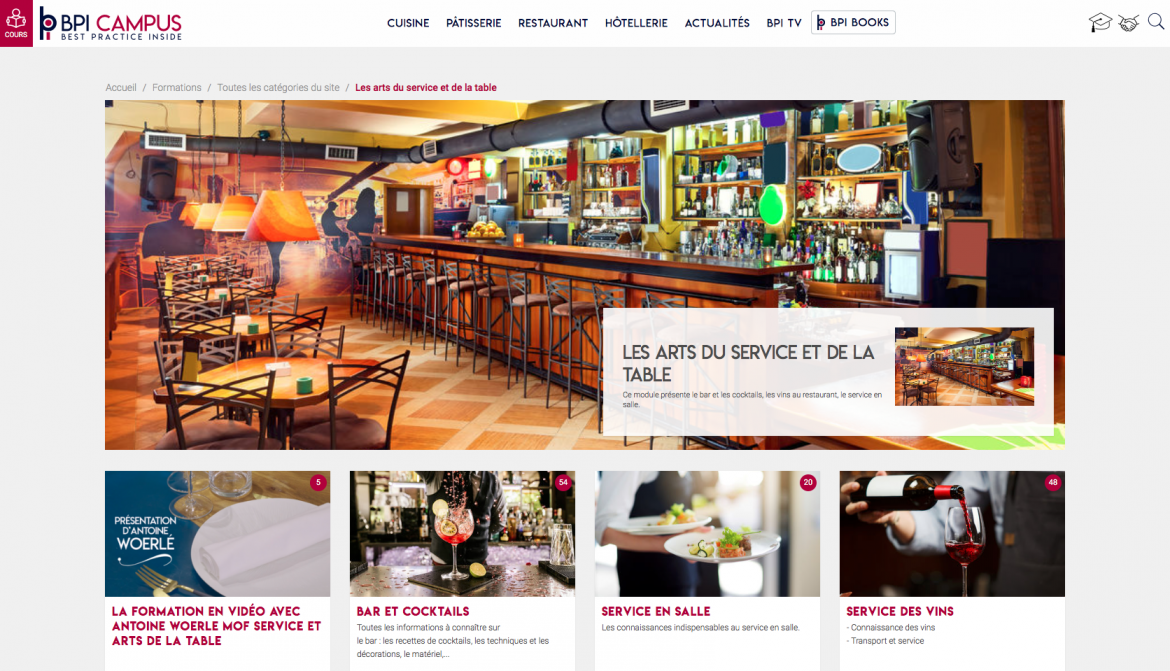Click the handshake icon in header
1170x671 pixels.
(x=1128, y=23)
